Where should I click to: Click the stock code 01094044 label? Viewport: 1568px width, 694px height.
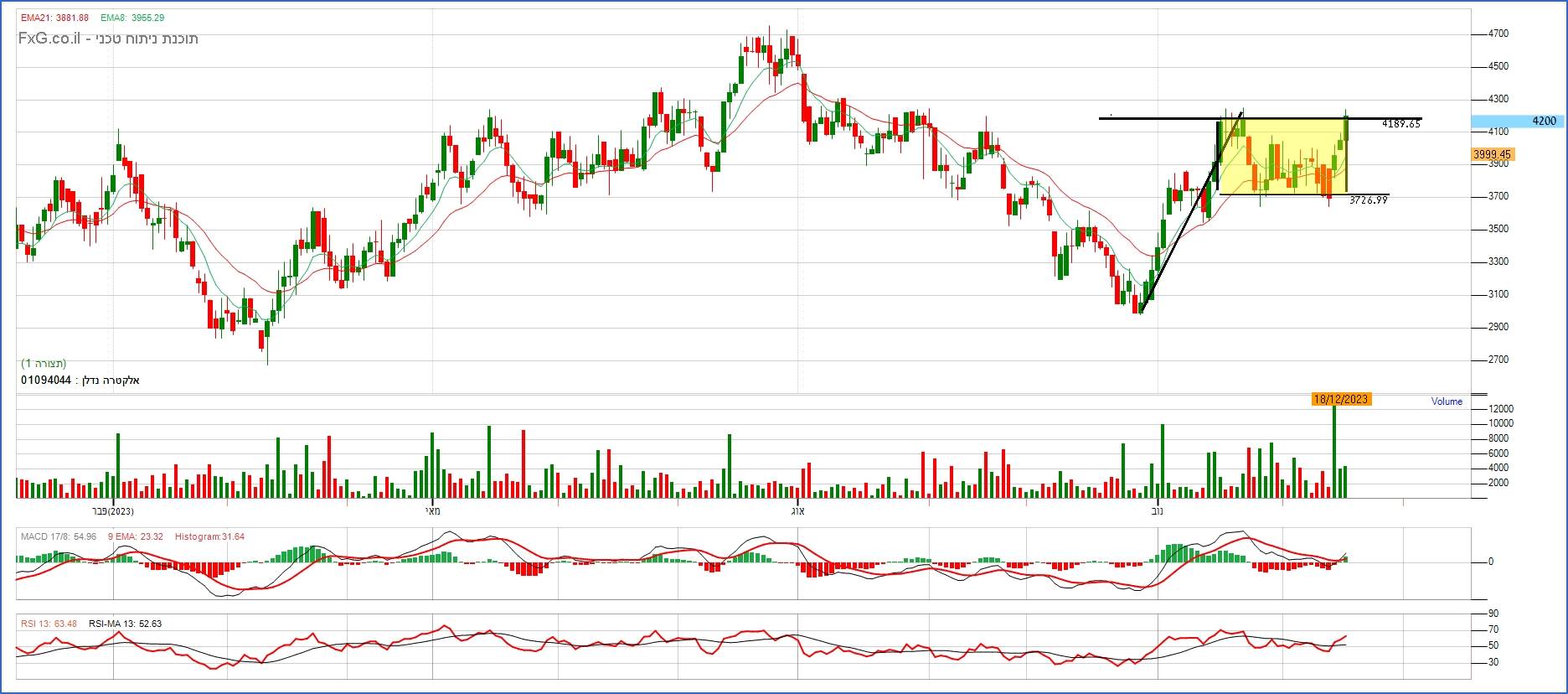tap(46, 381)
